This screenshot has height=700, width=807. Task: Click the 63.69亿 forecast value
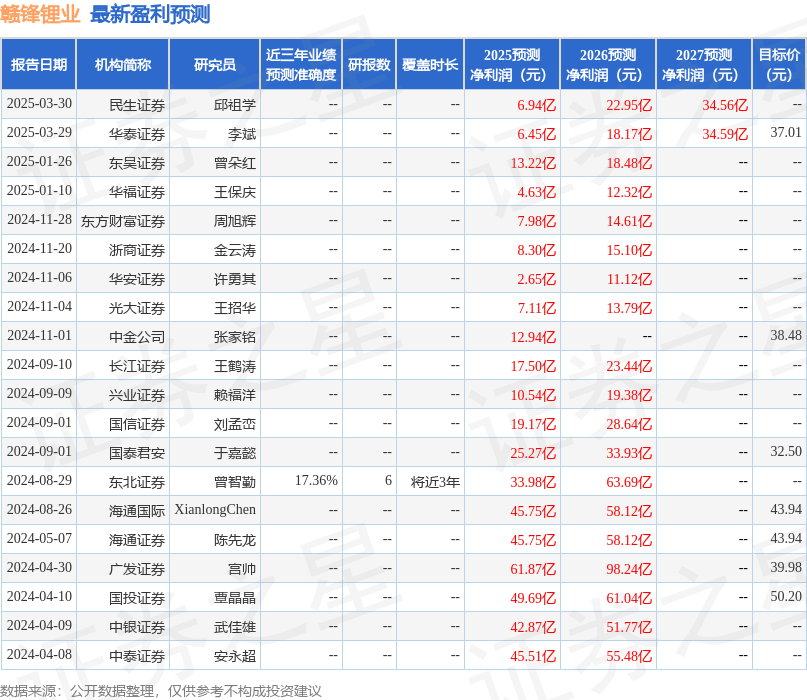click(629, 482)
